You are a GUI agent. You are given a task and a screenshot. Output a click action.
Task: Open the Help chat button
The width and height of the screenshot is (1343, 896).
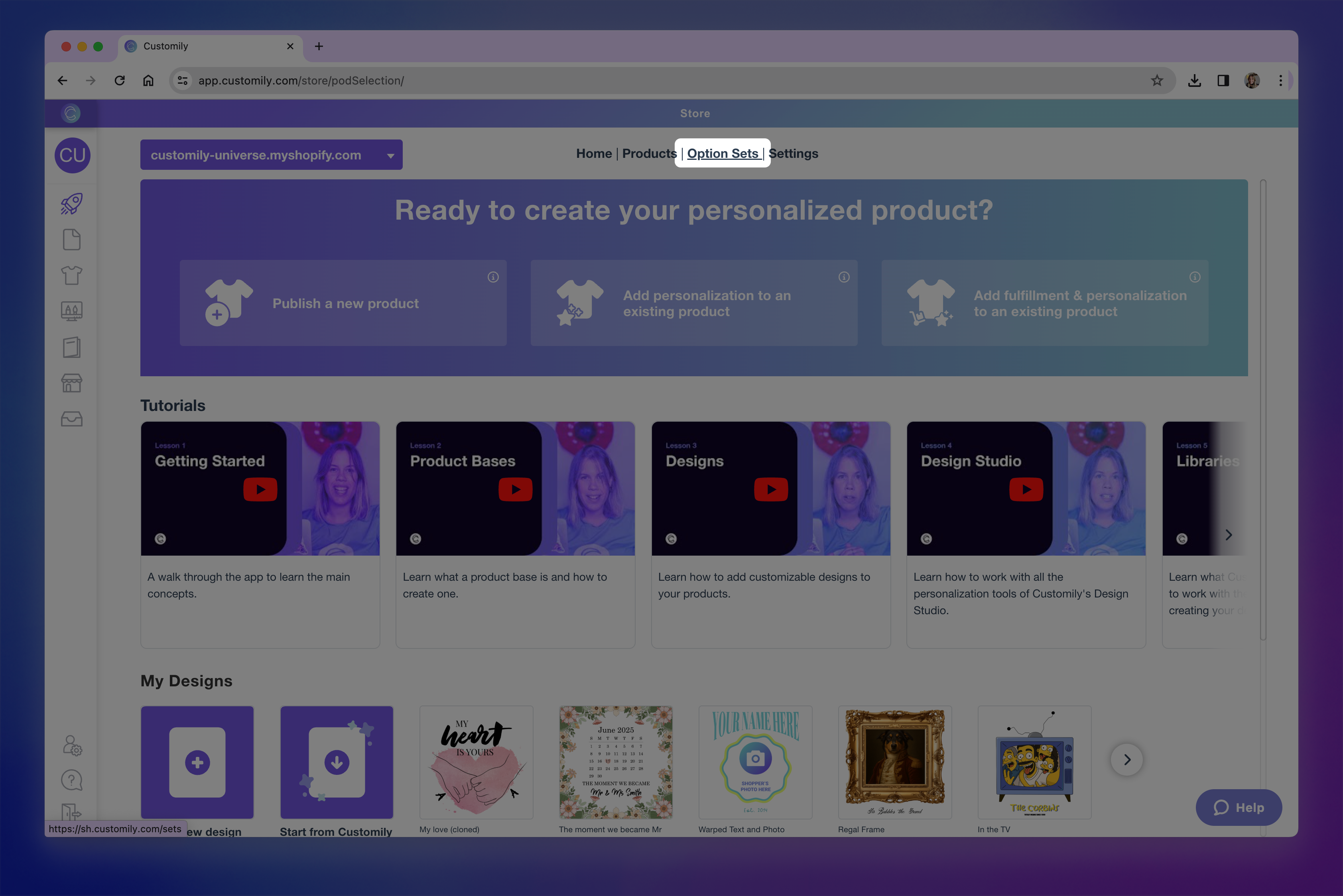point(1239,808)
